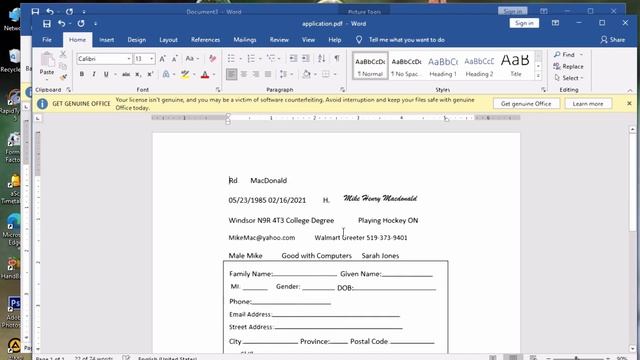Apply the No Spacing style
Viewport: 640px width, 360px height.
click(406, 66)
